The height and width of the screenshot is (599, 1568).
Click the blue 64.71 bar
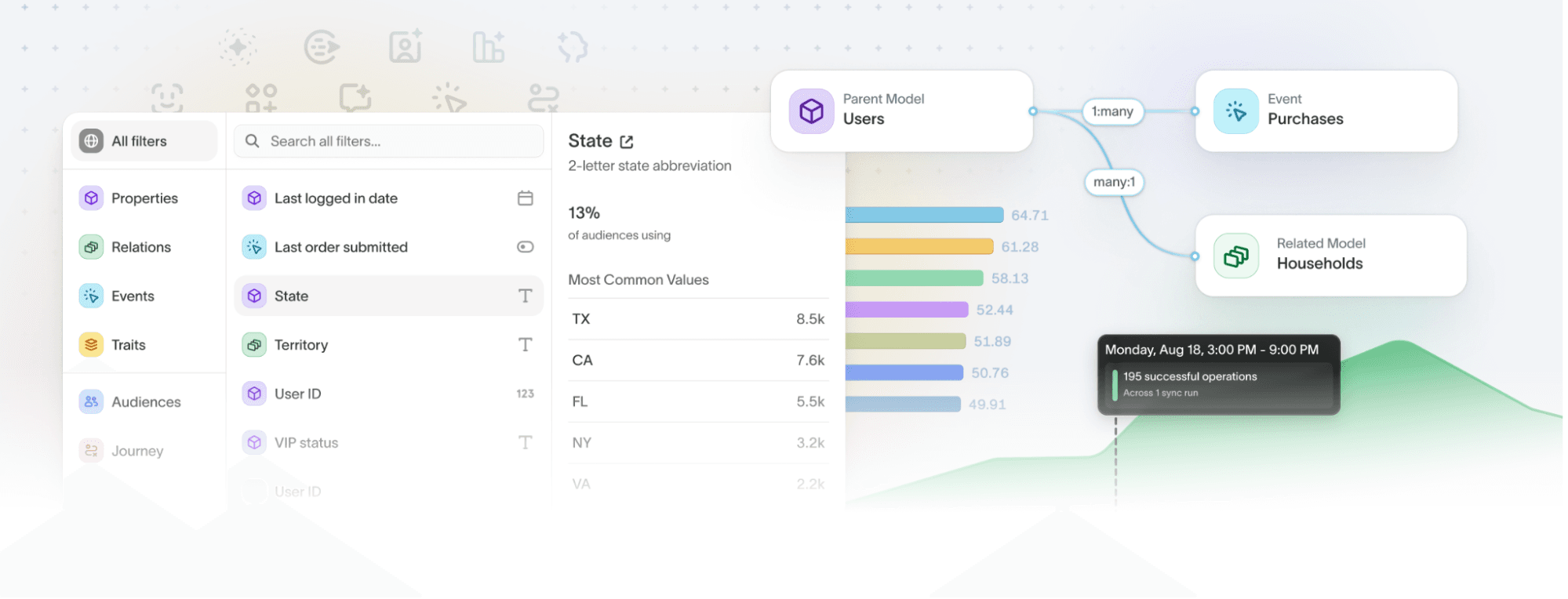click(x=923, y=215)
